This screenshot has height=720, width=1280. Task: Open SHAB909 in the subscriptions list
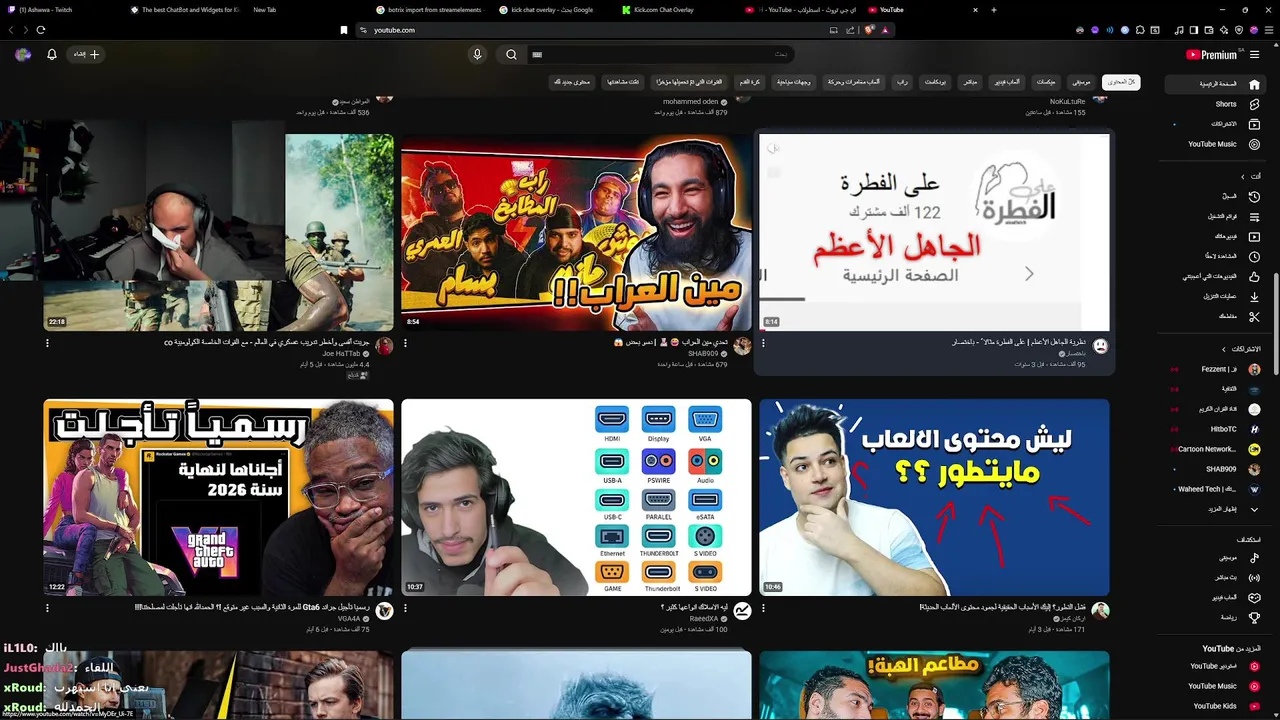coord(1217,469)
